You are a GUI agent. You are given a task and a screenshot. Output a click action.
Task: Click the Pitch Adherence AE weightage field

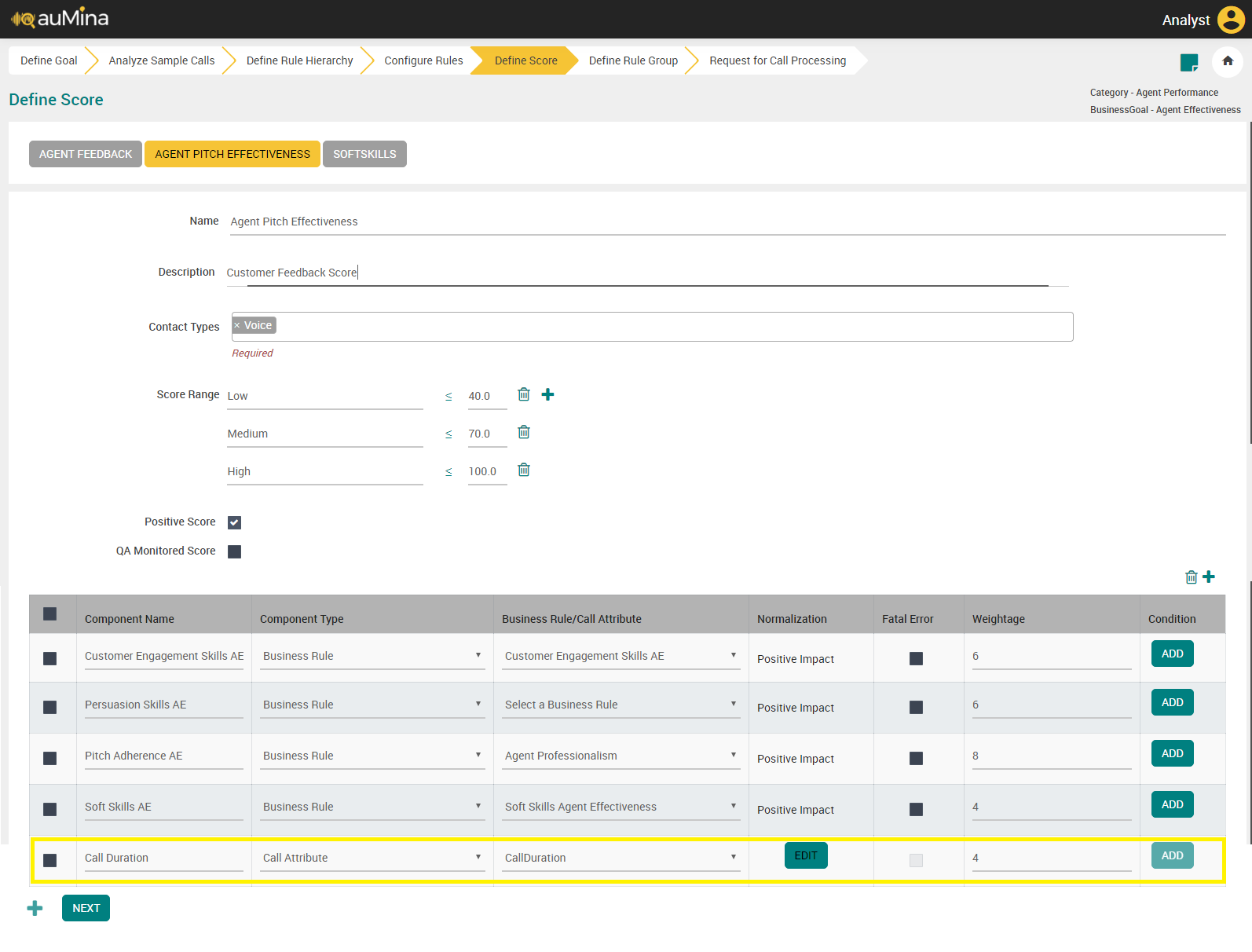1052,756
